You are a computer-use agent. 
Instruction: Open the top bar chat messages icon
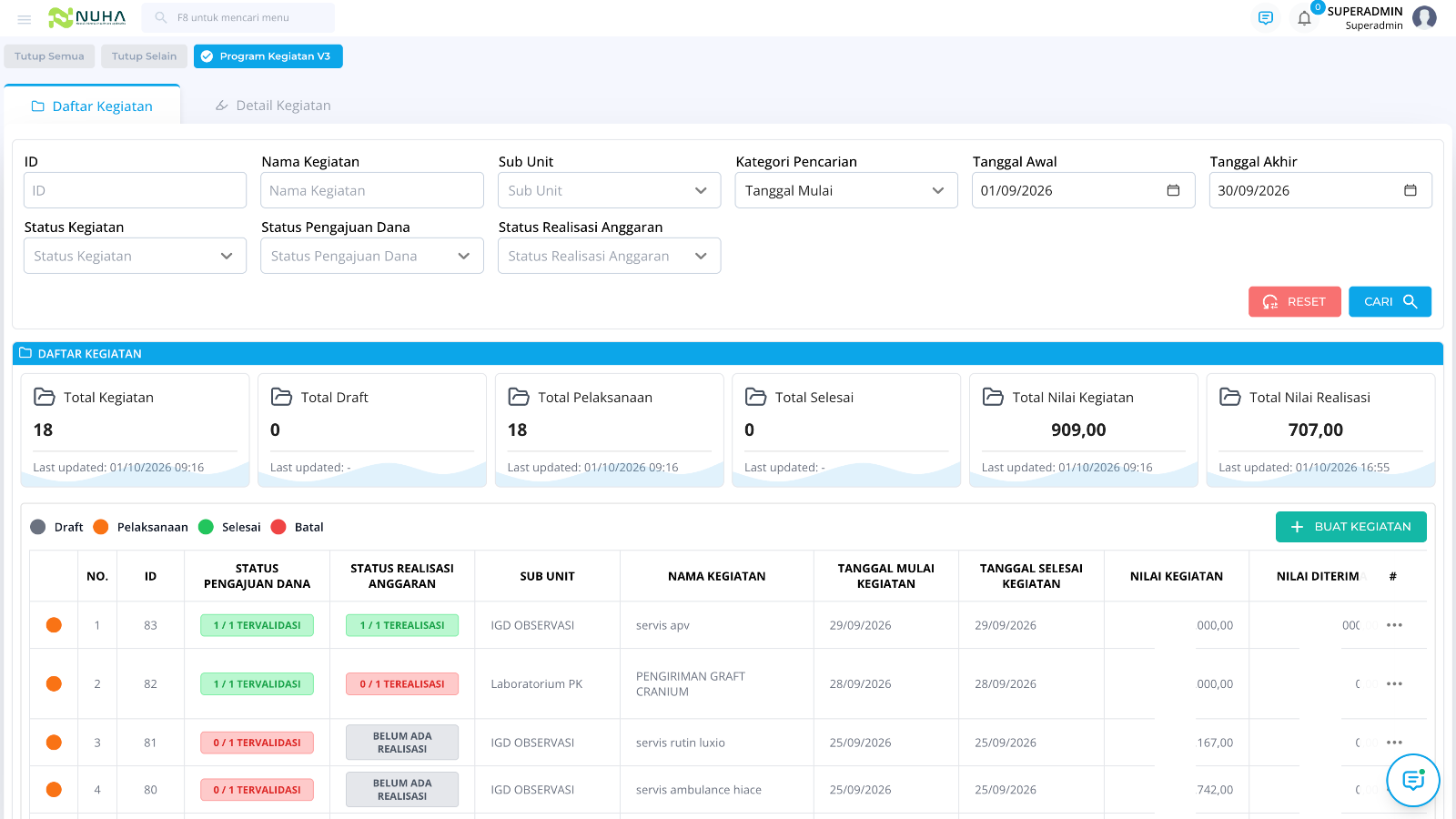tap(1266, 18)
